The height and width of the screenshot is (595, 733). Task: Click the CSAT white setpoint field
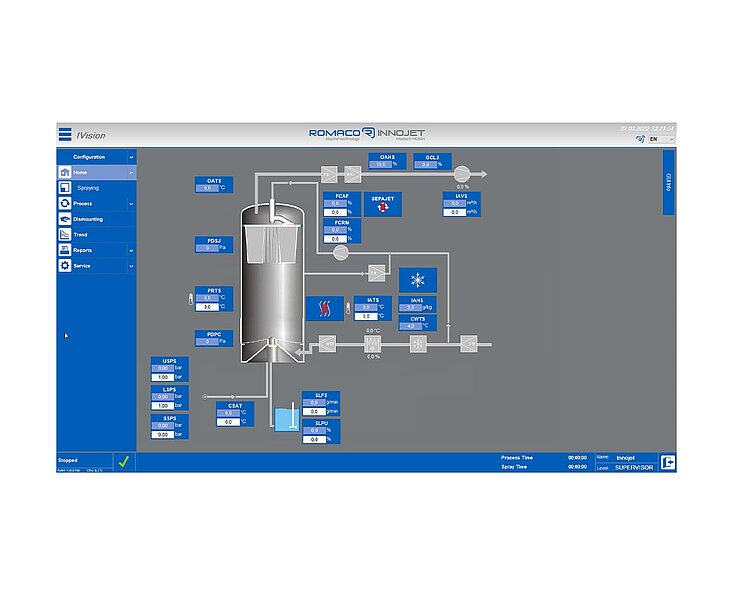pos(228,422)
